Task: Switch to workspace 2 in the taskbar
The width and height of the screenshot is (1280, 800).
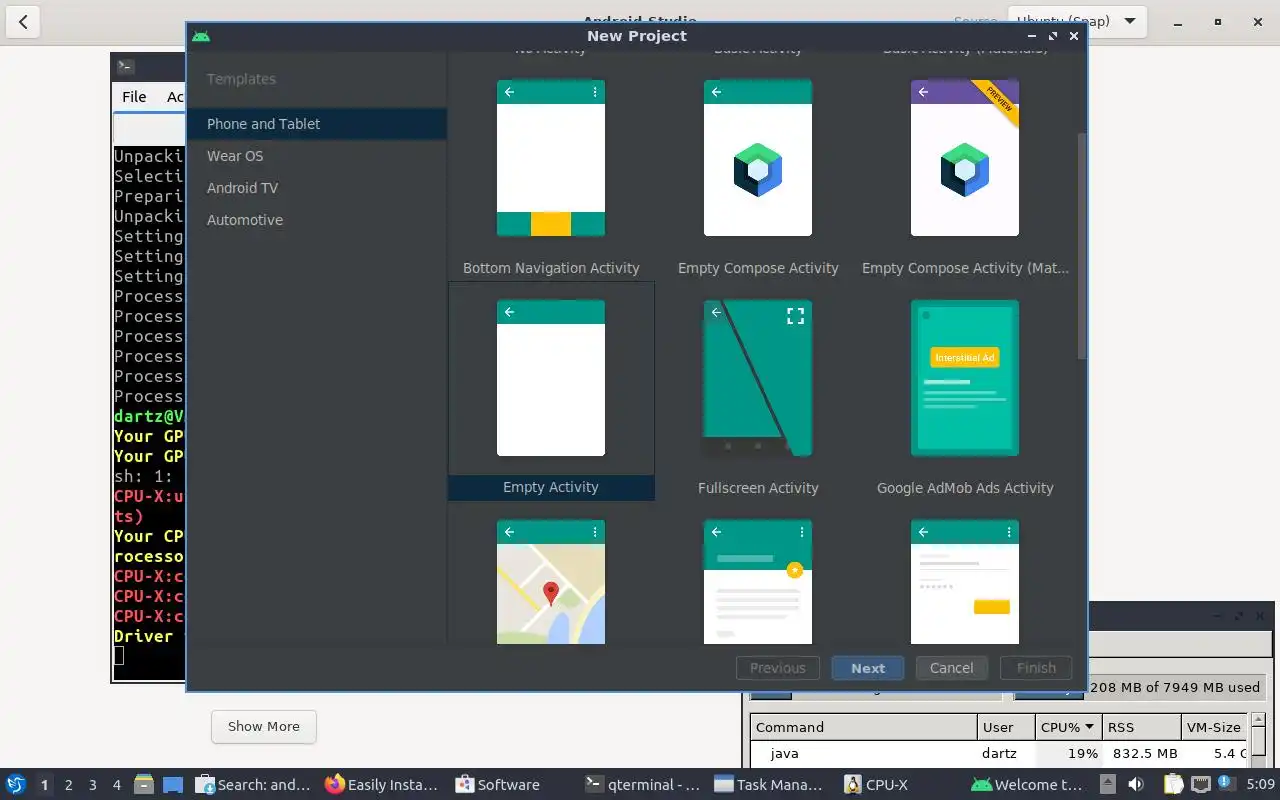Action: [x=69, y=785]
